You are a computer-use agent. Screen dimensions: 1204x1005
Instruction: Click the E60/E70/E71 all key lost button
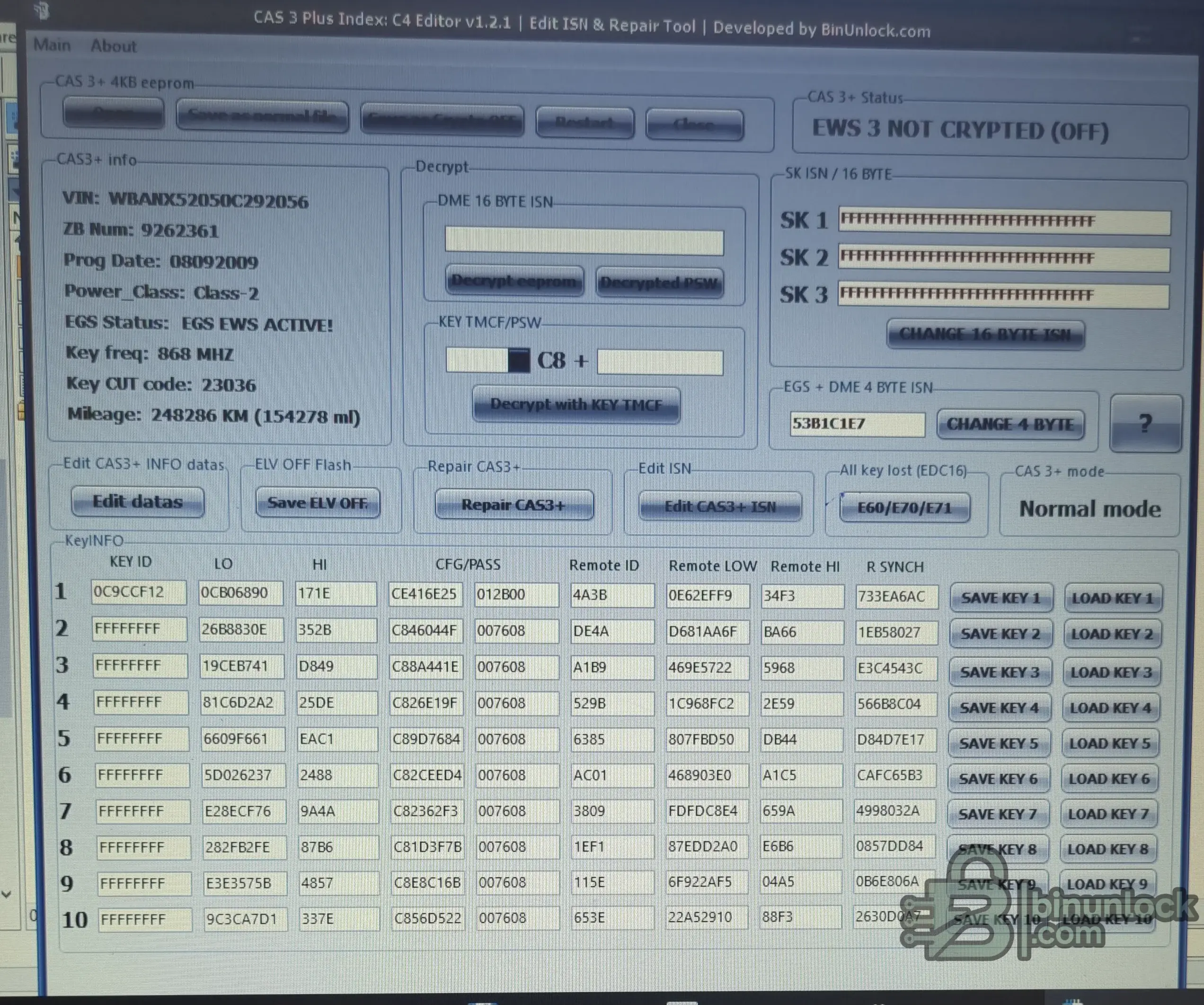coord(905,507)
